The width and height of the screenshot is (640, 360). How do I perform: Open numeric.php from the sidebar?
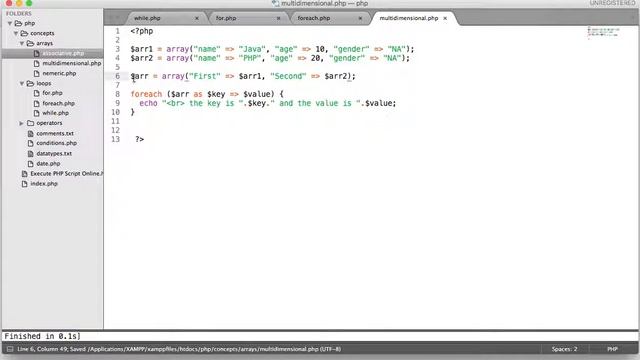(x=59, y=73)
